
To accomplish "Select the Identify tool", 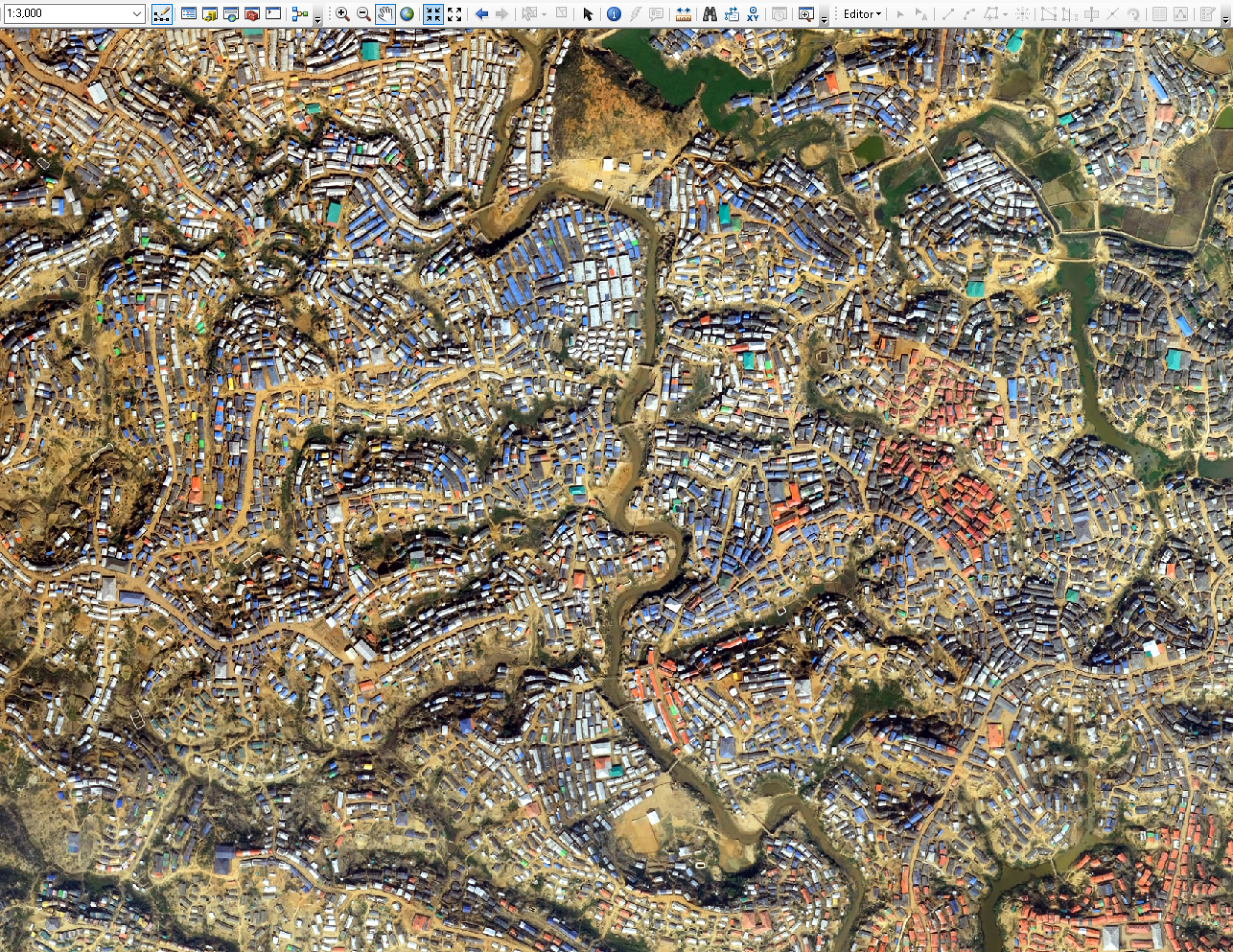I will [x=614, y=14].
